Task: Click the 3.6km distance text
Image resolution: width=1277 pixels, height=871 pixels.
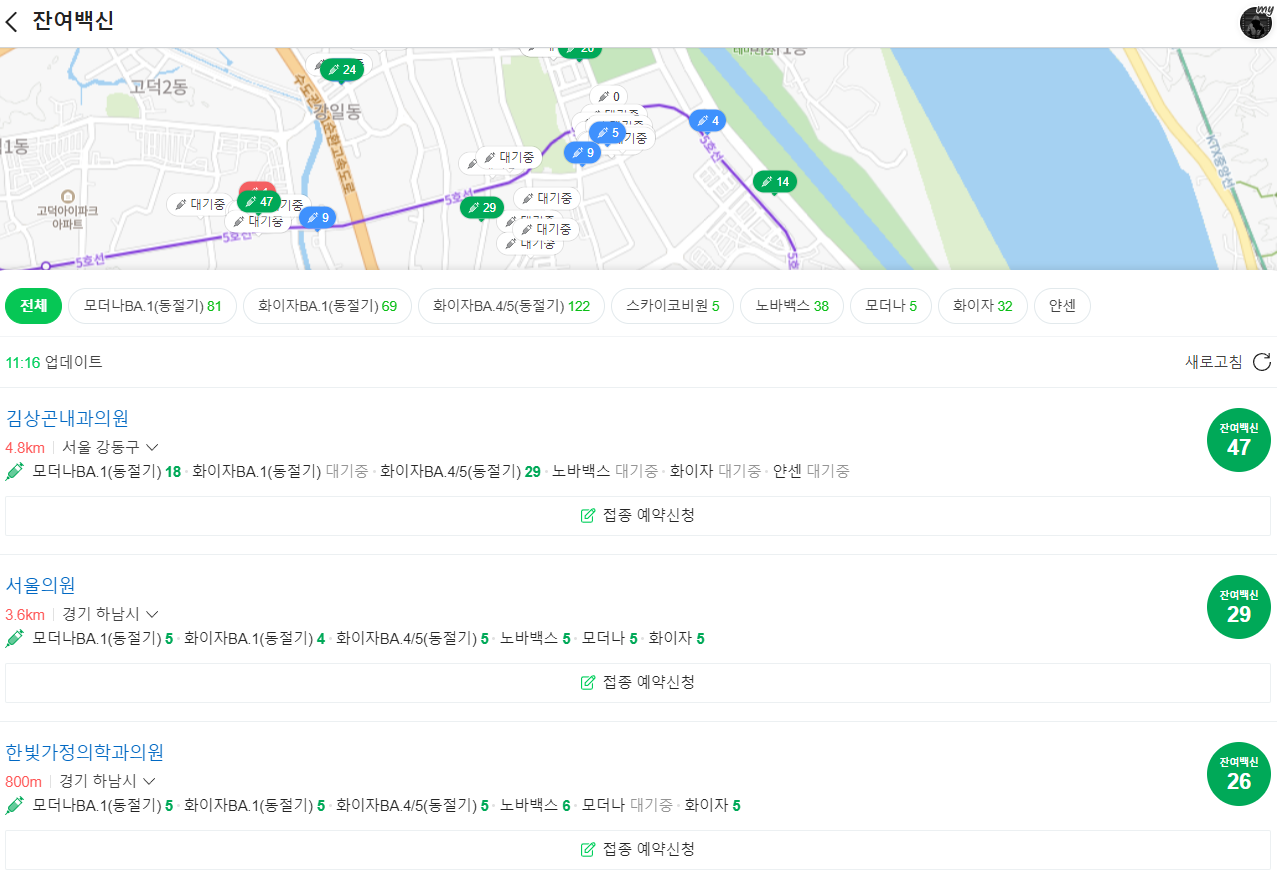Action: click(25, 614)
